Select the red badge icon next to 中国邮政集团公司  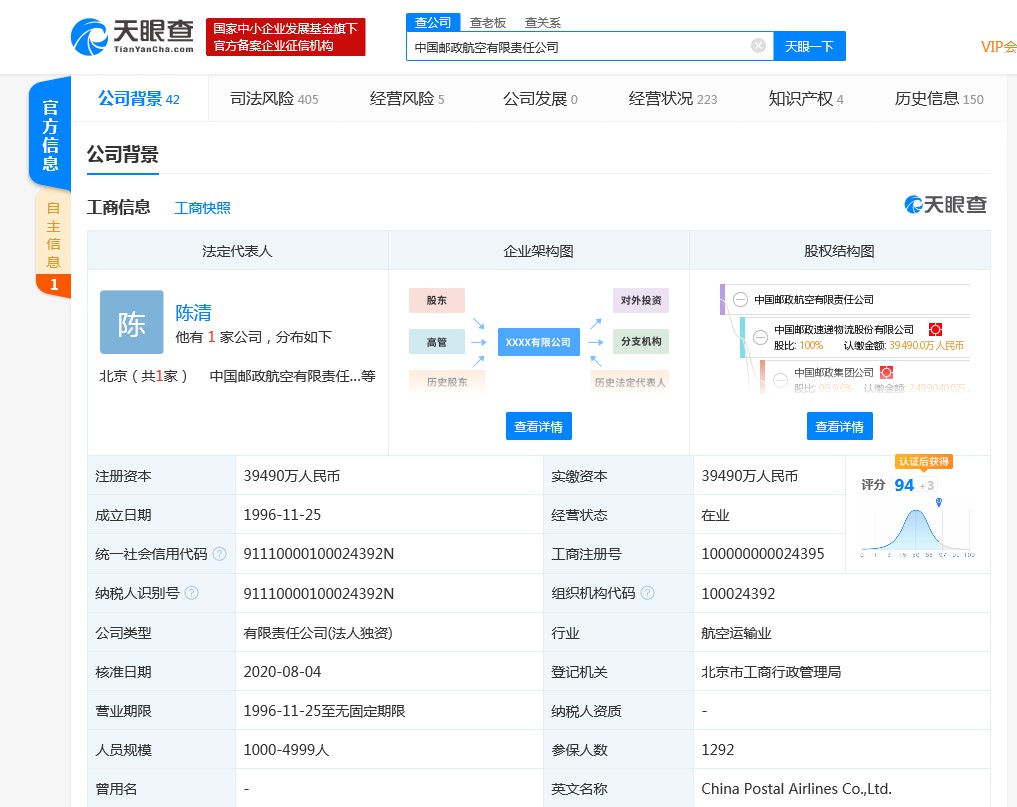[x=886, y=372]
